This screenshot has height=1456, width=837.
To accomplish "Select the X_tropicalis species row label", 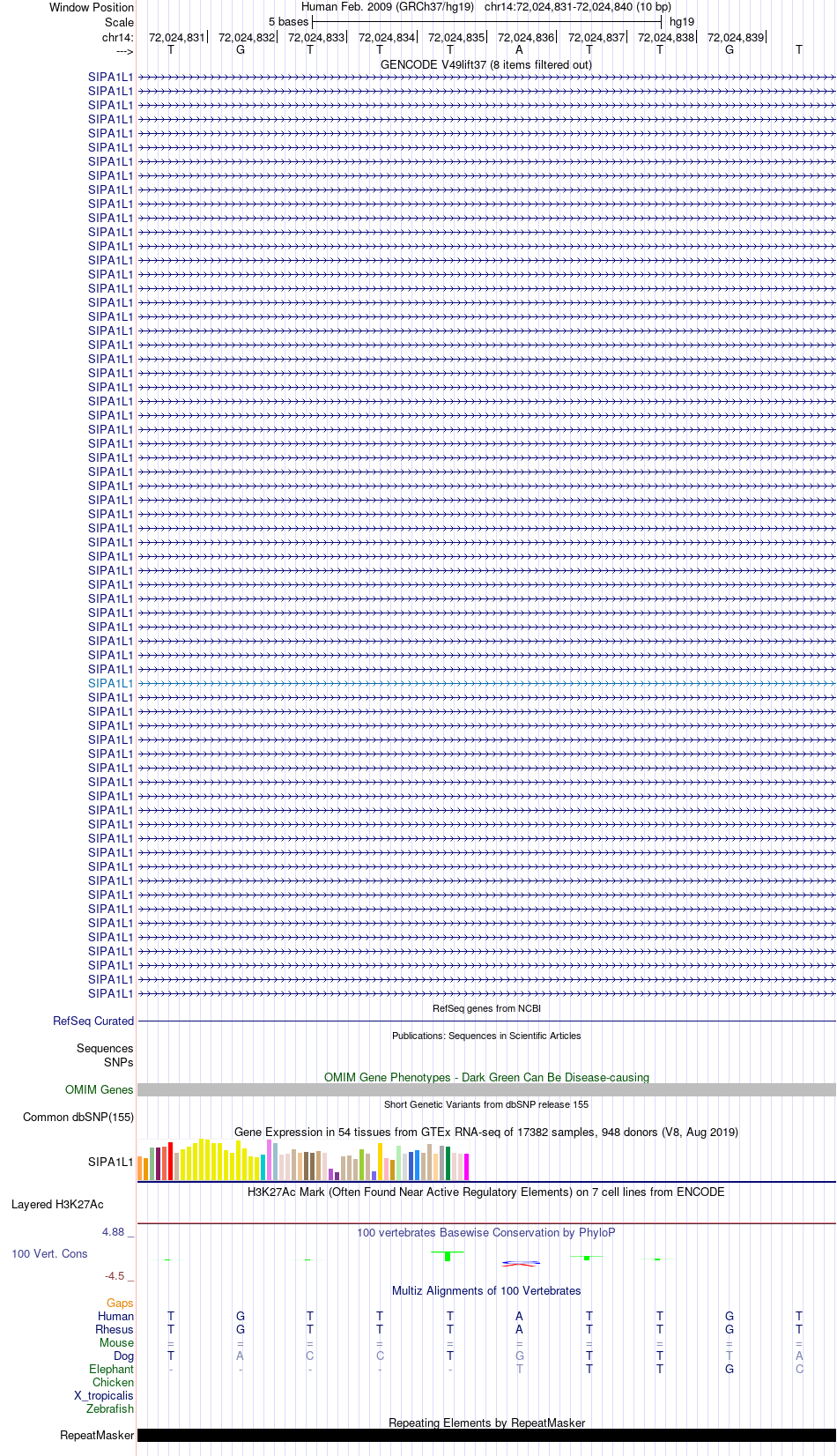I will pyautogui.click(x=104, y=1395).
